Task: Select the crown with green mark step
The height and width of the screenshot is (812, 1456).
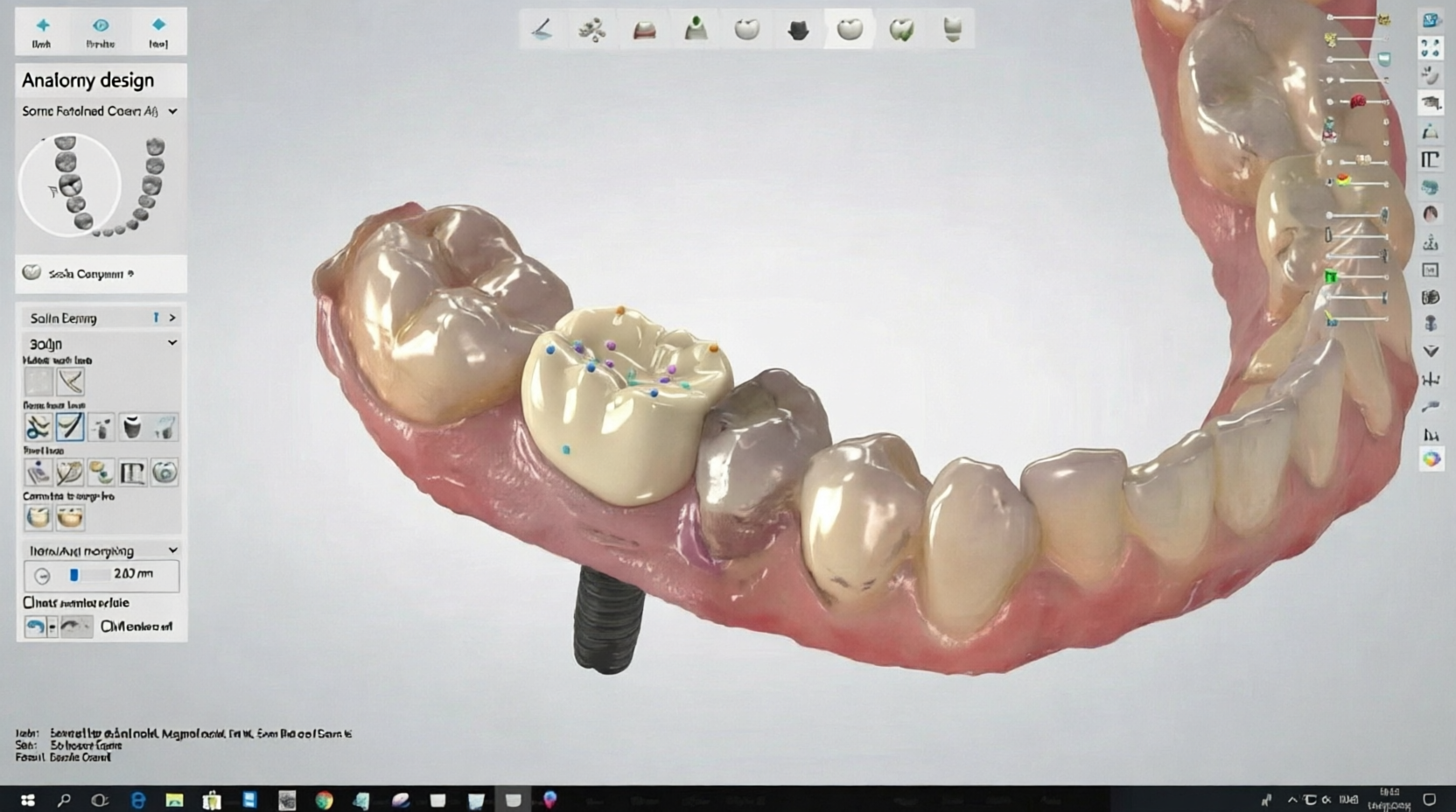Action: 901,31
